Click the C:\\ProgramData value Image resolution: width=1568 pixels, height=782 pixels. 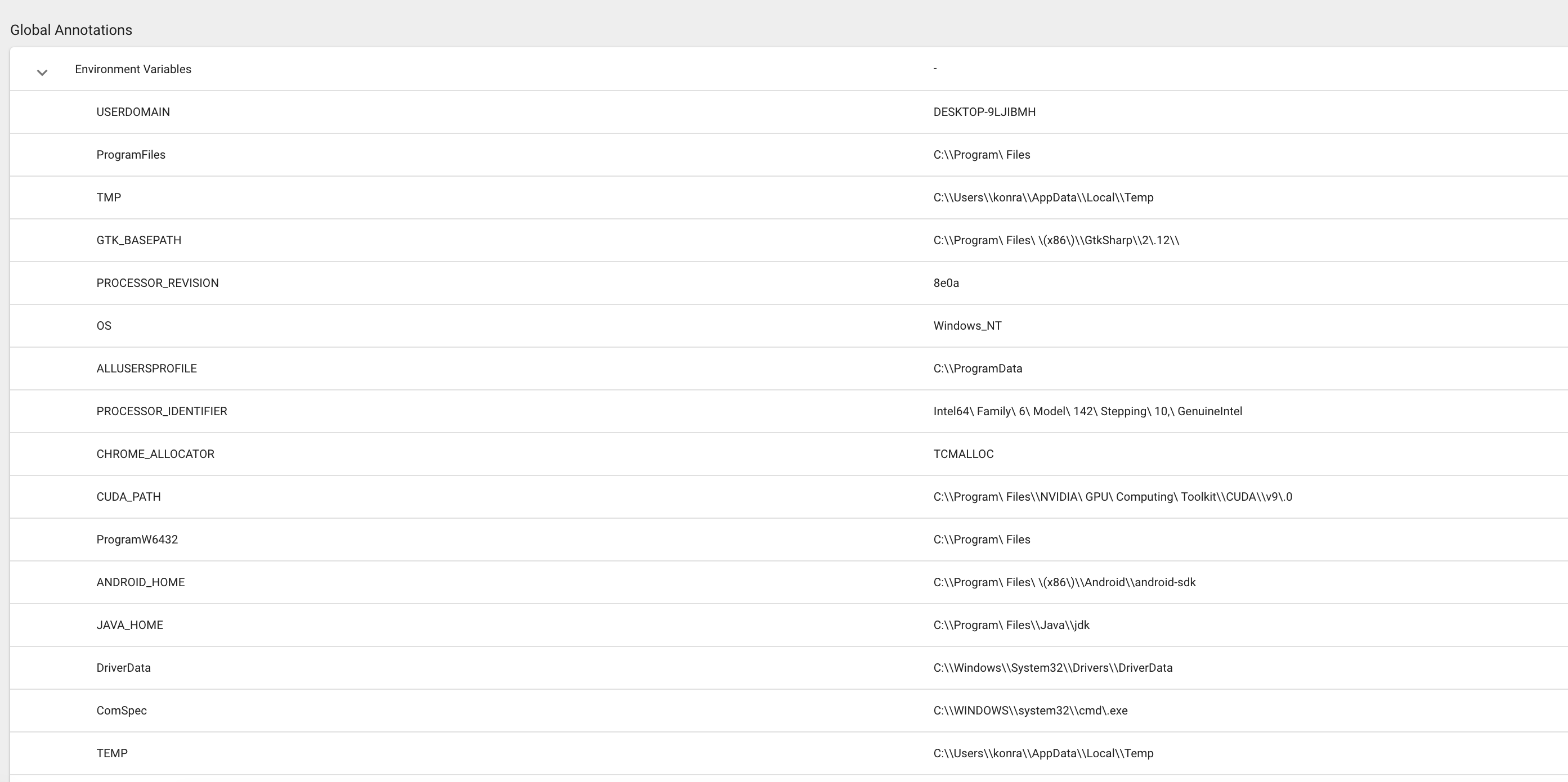978,368
